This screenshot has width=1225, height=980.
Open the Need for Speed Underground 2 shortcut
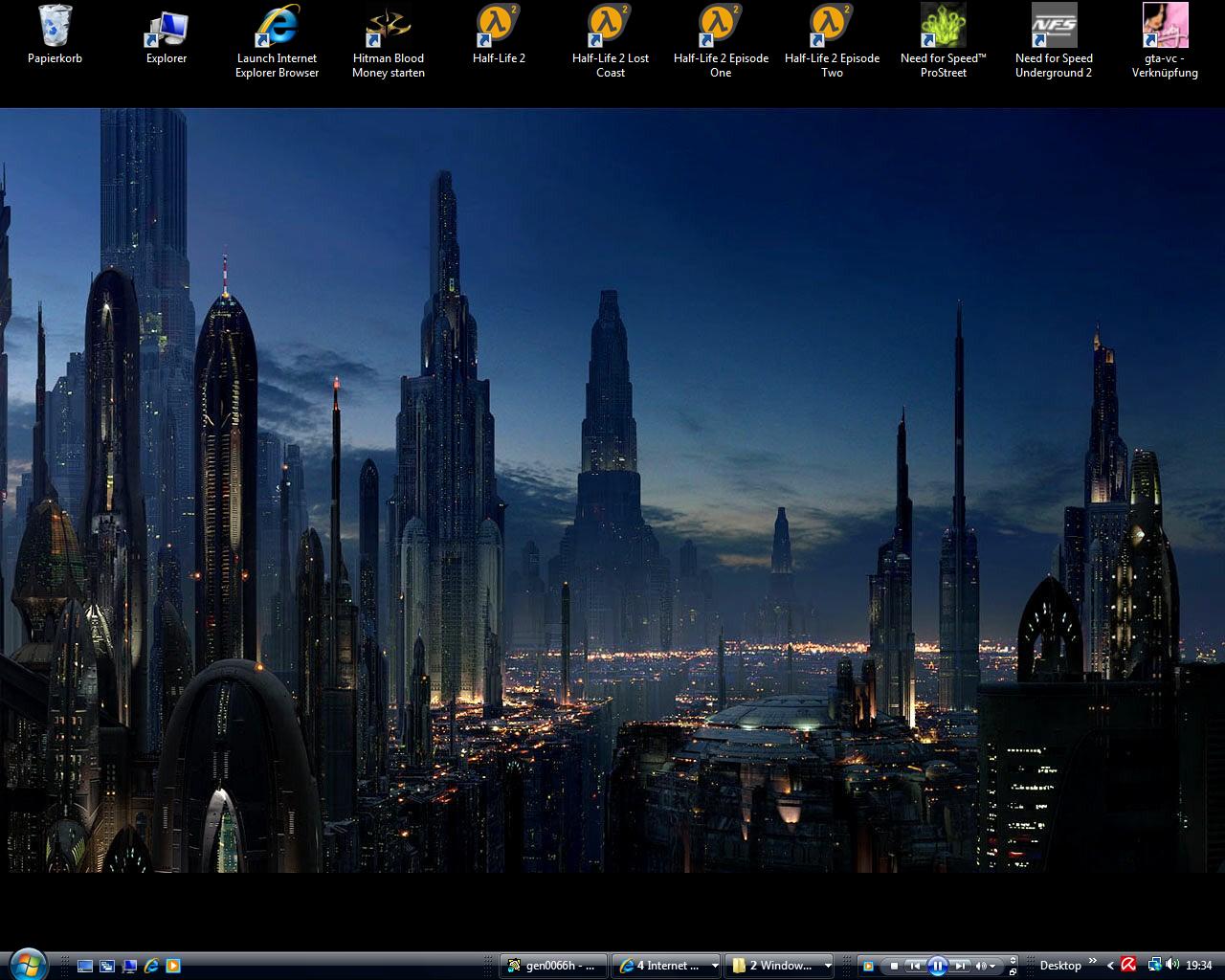pos(1054,27)
